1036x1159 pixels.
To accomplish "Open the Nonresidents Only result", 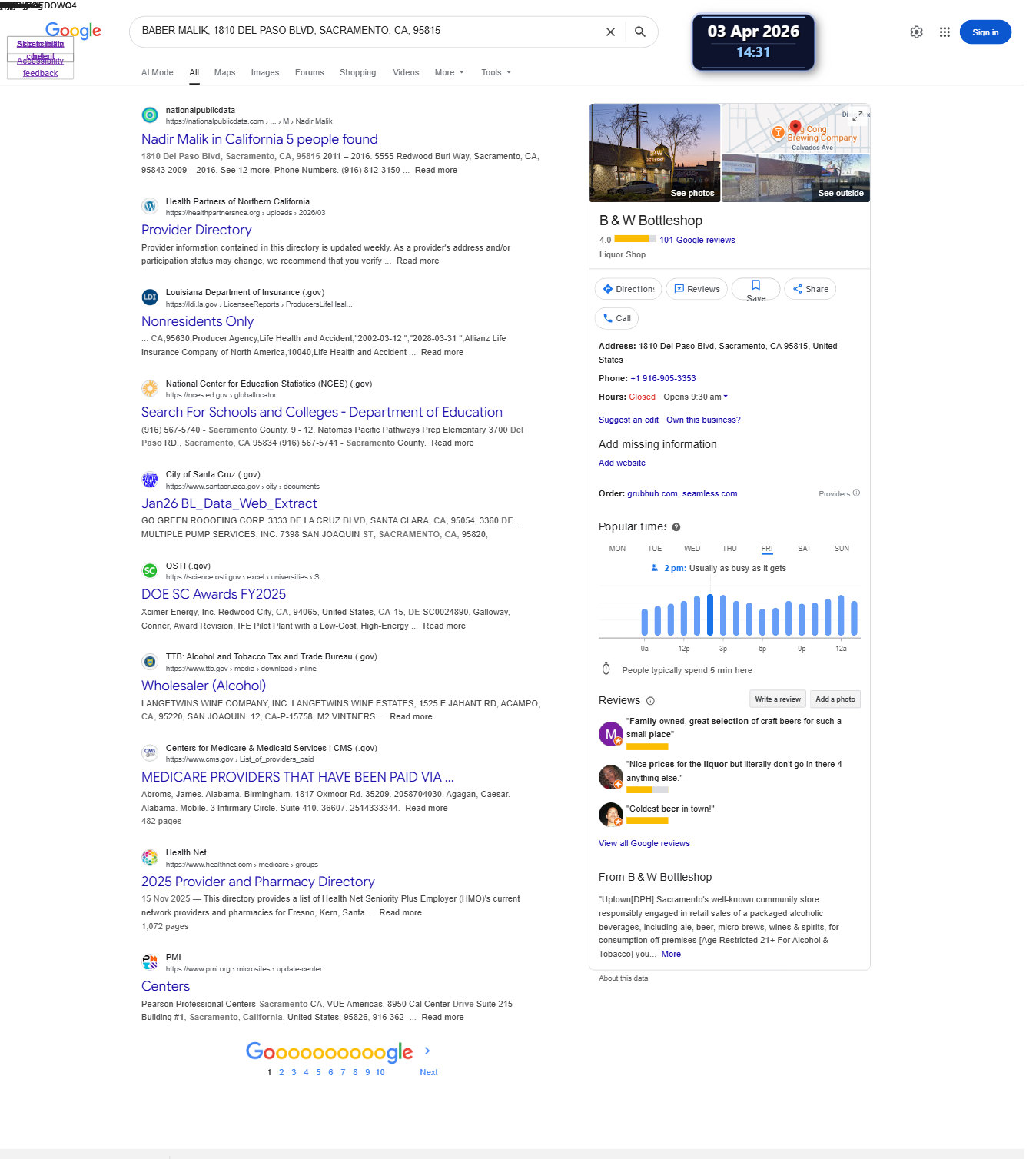I will [198, 321].
